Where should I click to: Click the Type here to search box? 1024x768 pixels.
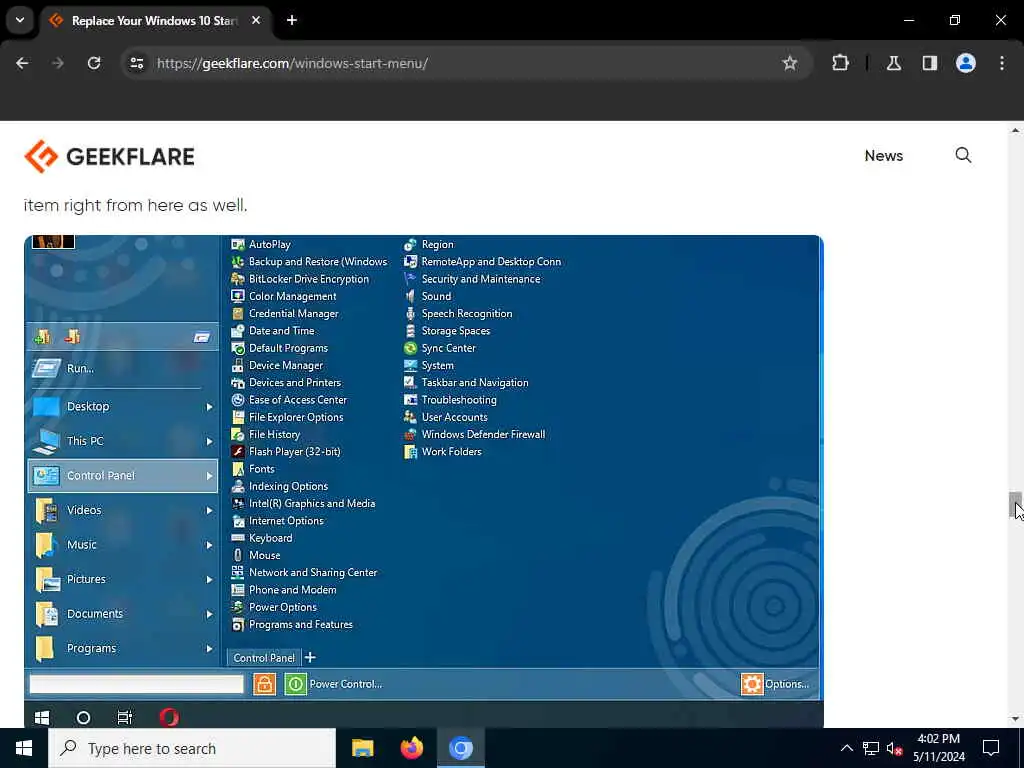click(192, 748)
